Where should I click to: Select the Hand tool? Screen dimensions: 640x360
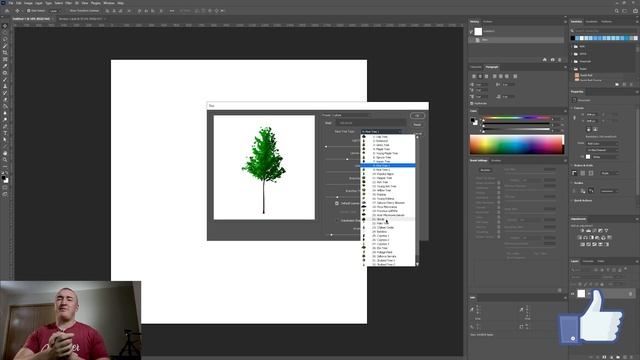[x=5, y=153]
